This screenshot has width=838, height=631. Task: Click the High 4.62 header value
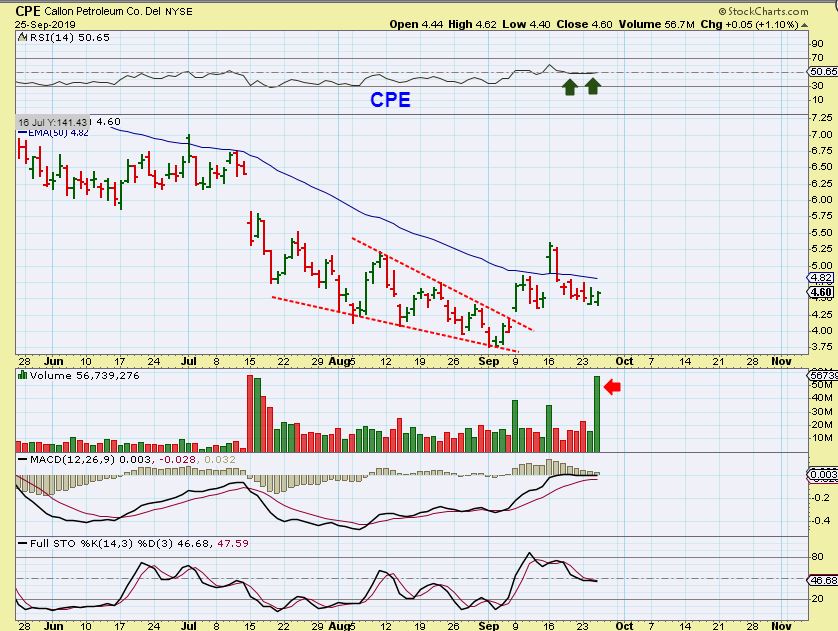click(472, 24)
